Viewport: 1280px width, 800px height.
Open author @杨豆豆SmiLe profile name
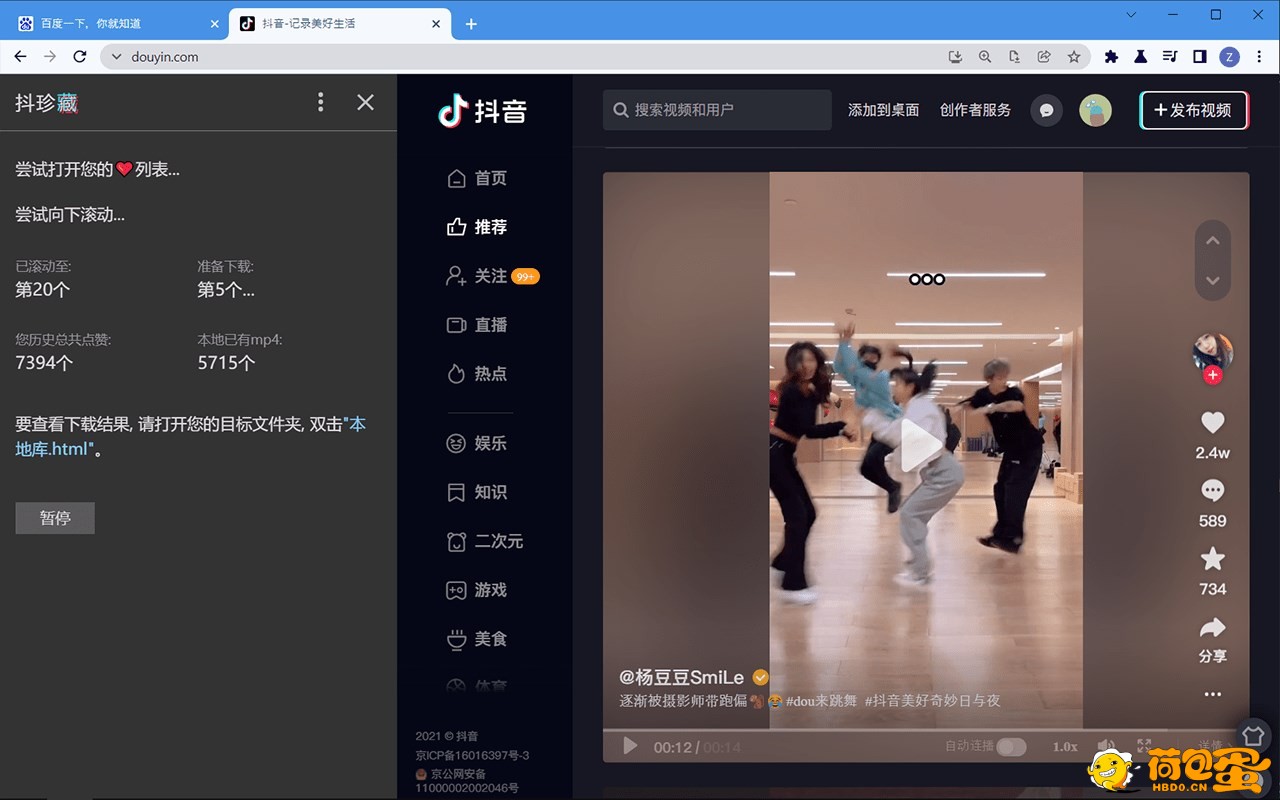coord(682,677)
